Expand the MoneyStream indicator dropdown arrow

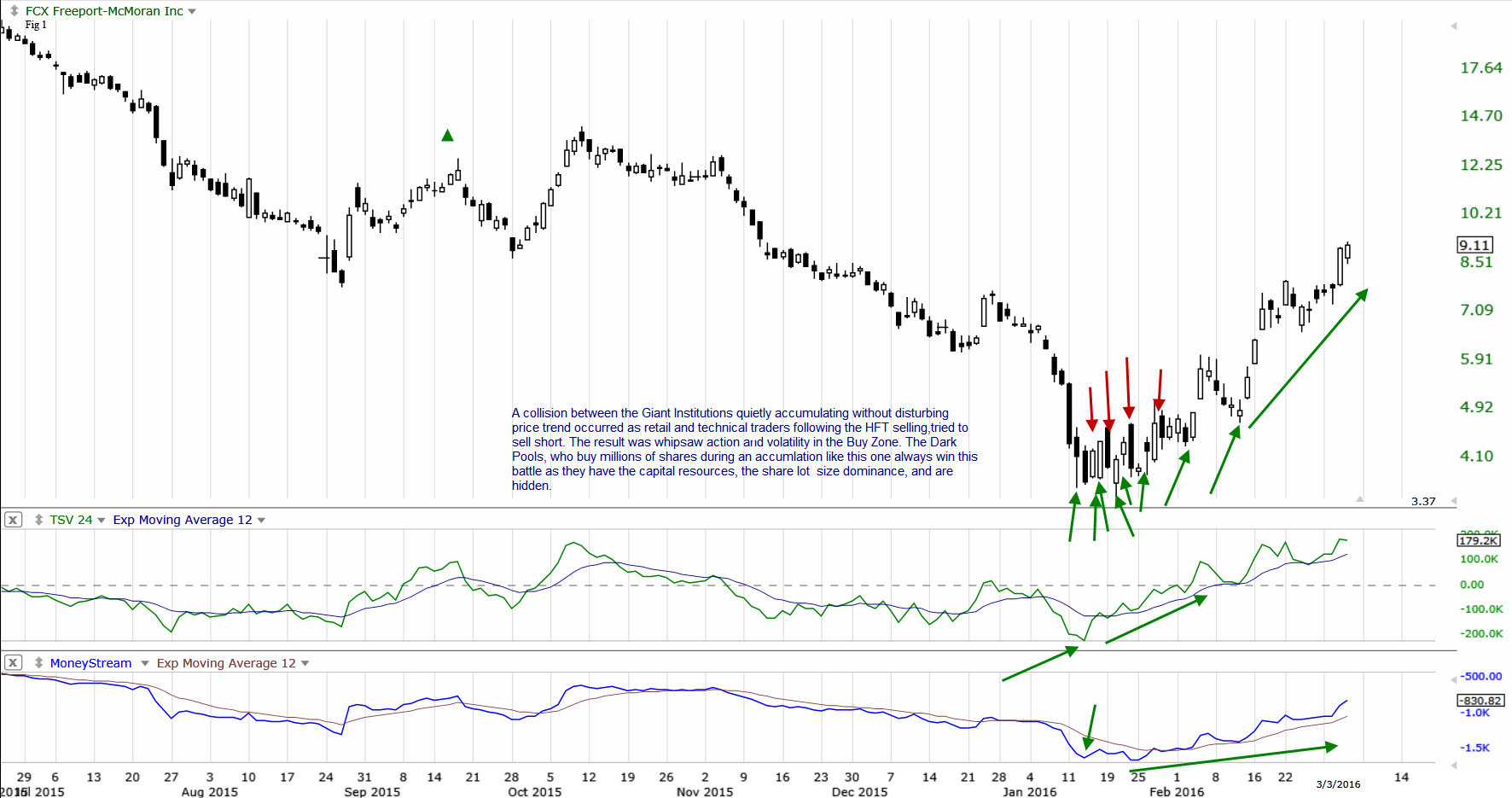coord(144,664)
